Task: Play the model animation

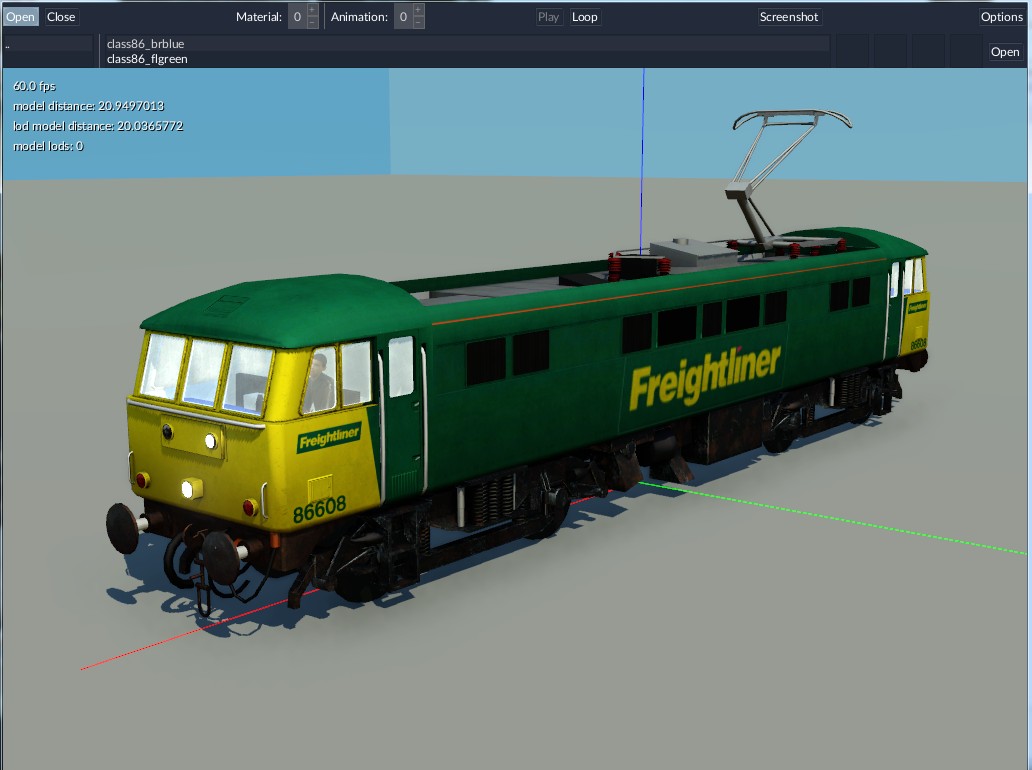Action: click(x=548, y=16)
